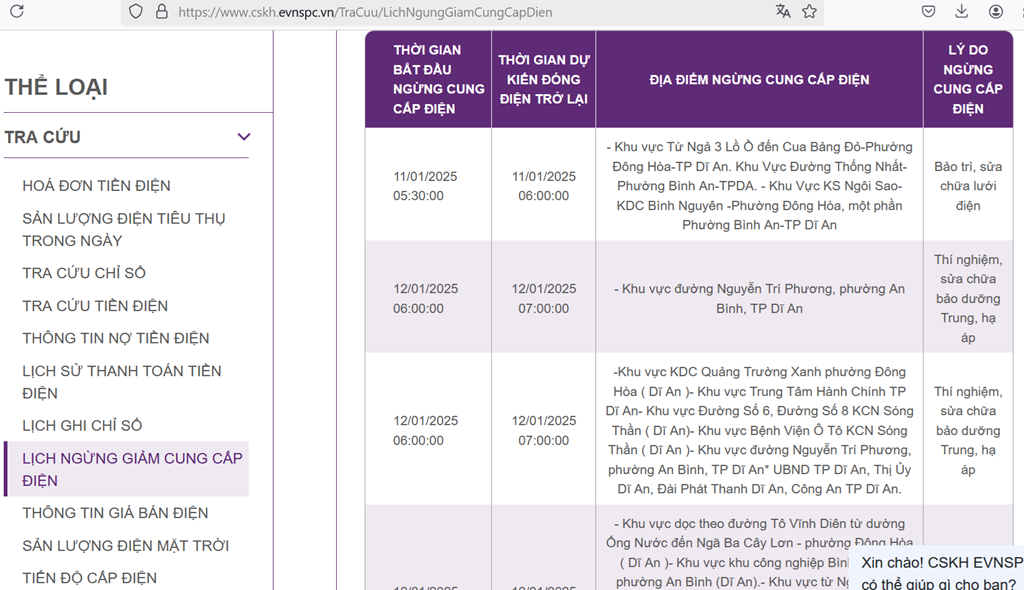View LỊCH SỬ THANH TOÁN TIỀN ĐIỆN
Screen dimensions: 1024x590
122,382
